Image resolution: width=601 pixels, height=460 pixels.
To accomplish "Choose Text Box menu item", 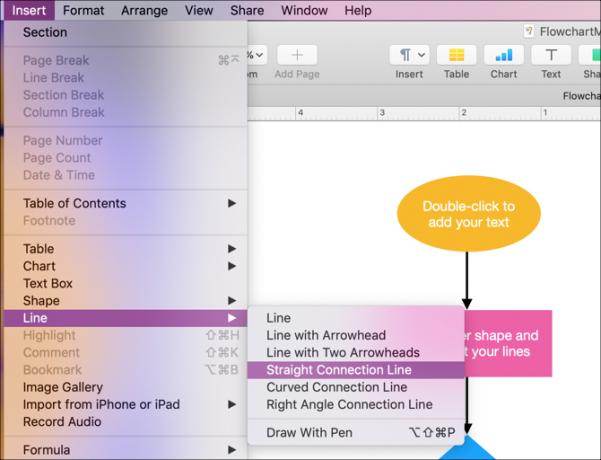I will 126,283.
